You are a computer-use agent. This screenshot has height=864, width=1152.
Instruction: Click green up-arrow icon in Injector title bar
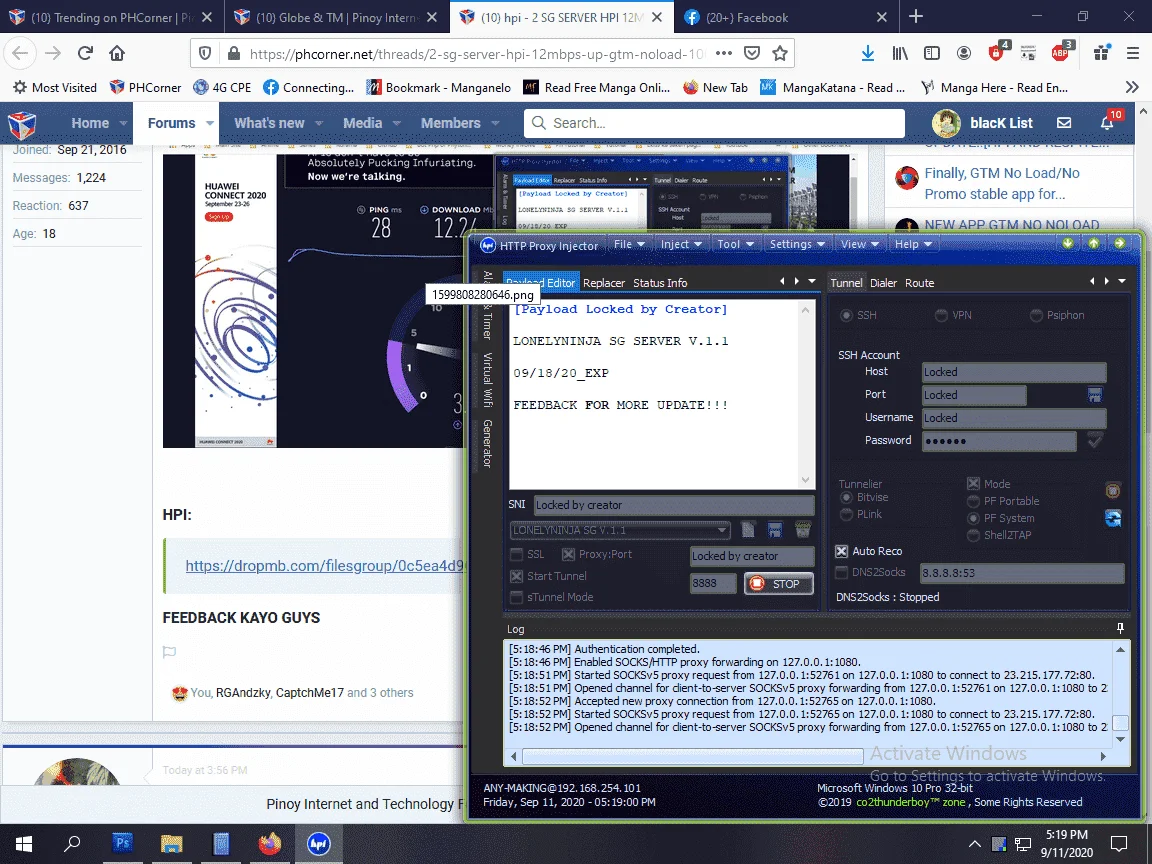(x=1094, y=243)
